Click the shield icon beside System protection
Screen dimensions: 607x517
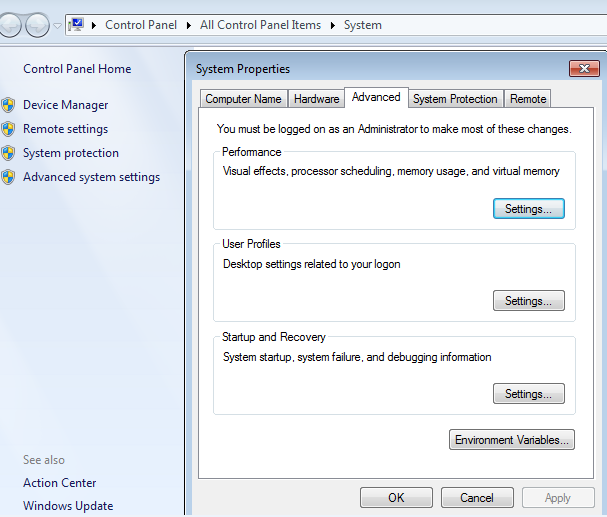point(8,153)
